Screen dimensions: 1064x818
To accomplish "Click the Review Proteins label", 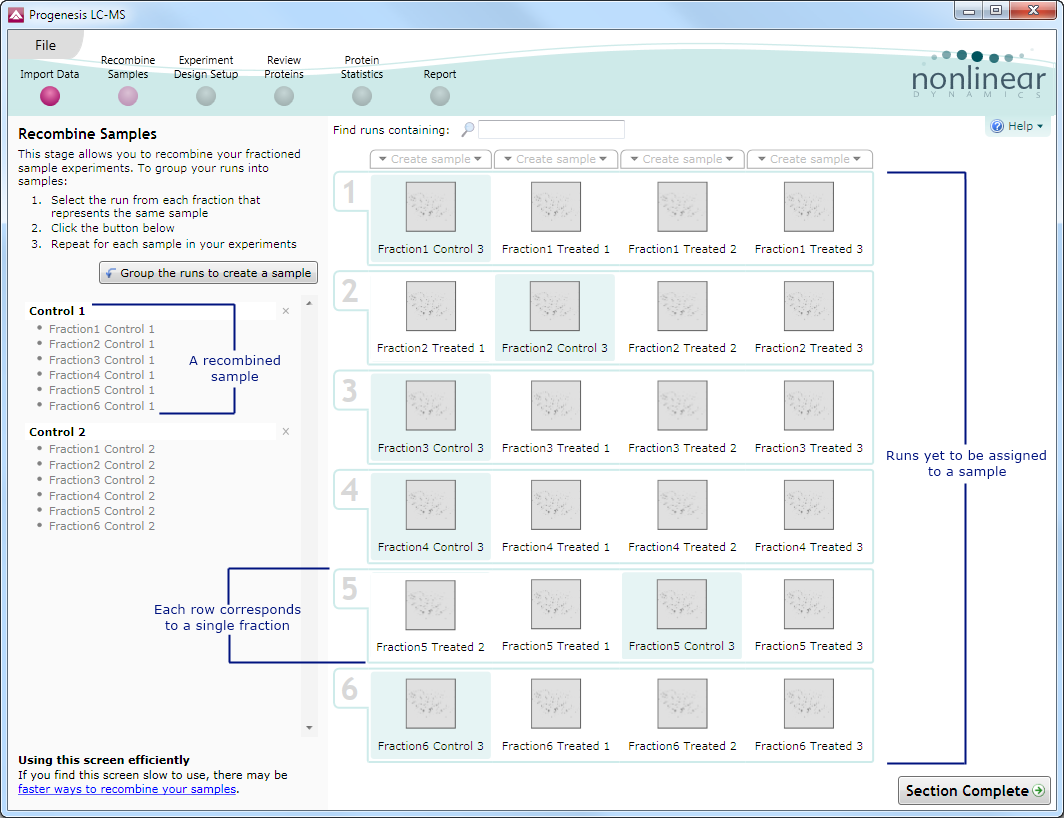I will coord(284,67).
